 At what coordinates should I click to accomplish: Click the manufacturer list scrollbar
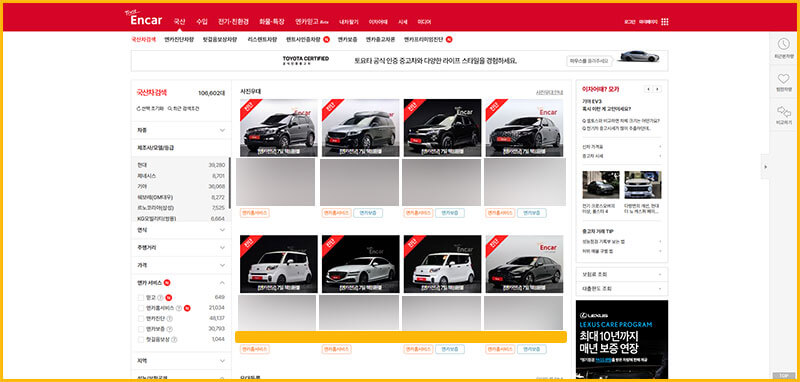click(230, 182)
